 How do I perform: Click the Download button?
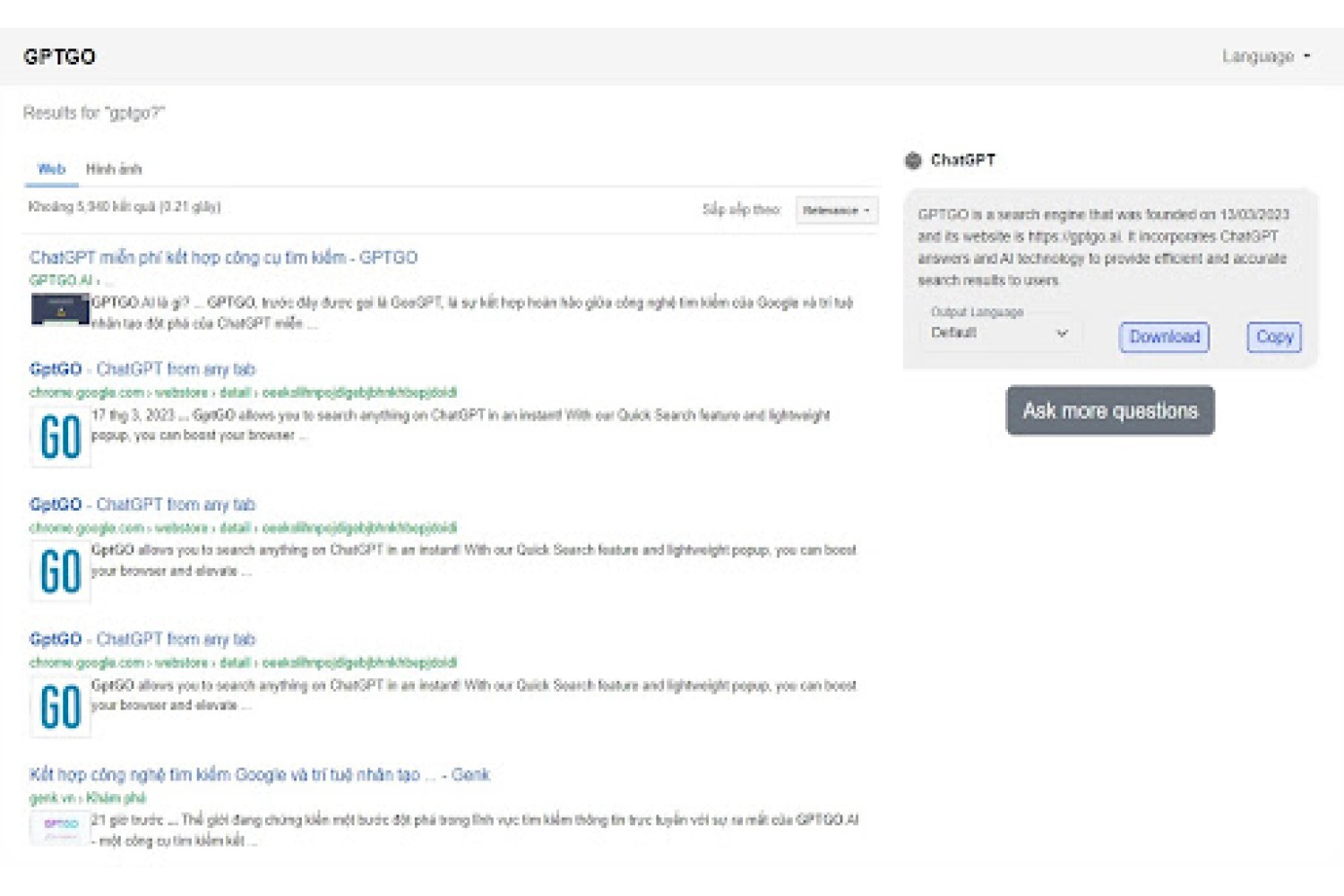[1164, 337]
